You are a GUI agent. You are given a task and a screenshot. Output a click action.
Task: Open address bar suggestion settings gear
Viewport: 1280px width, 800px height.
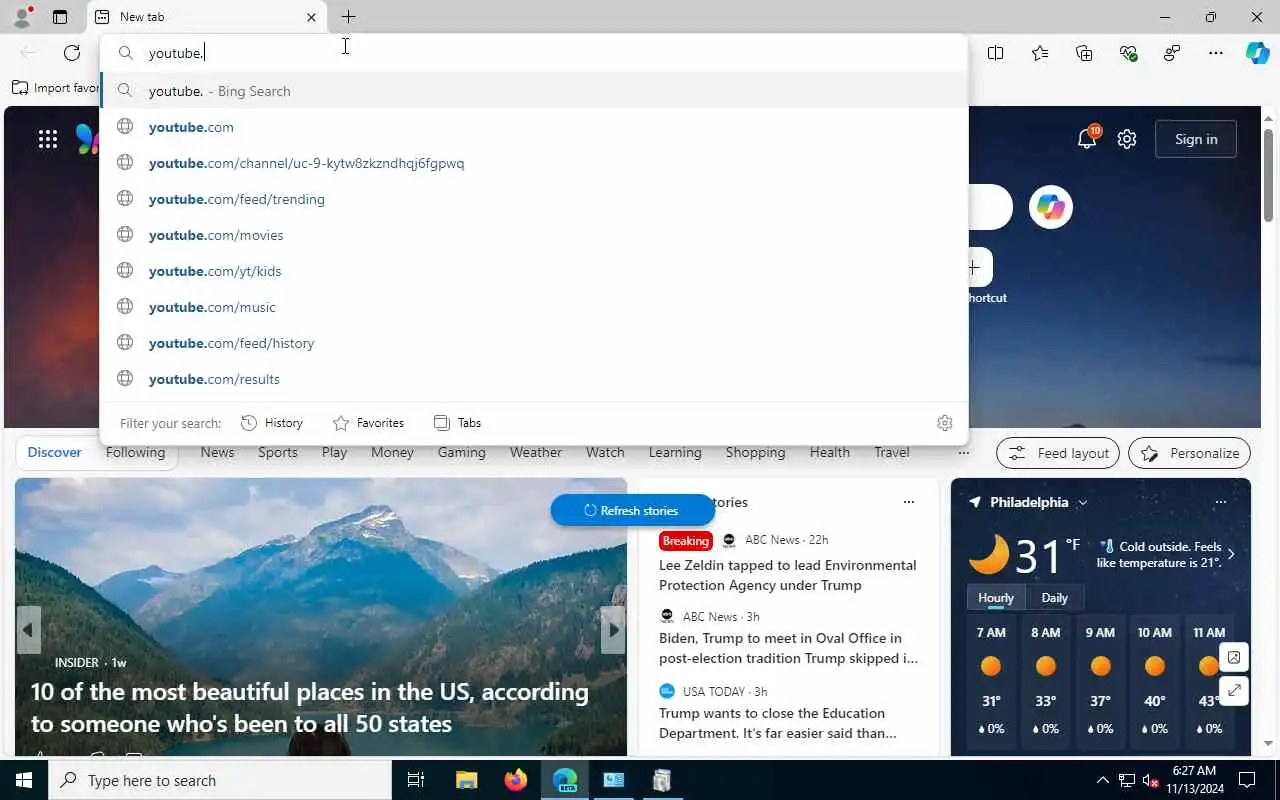coord(945,423)
